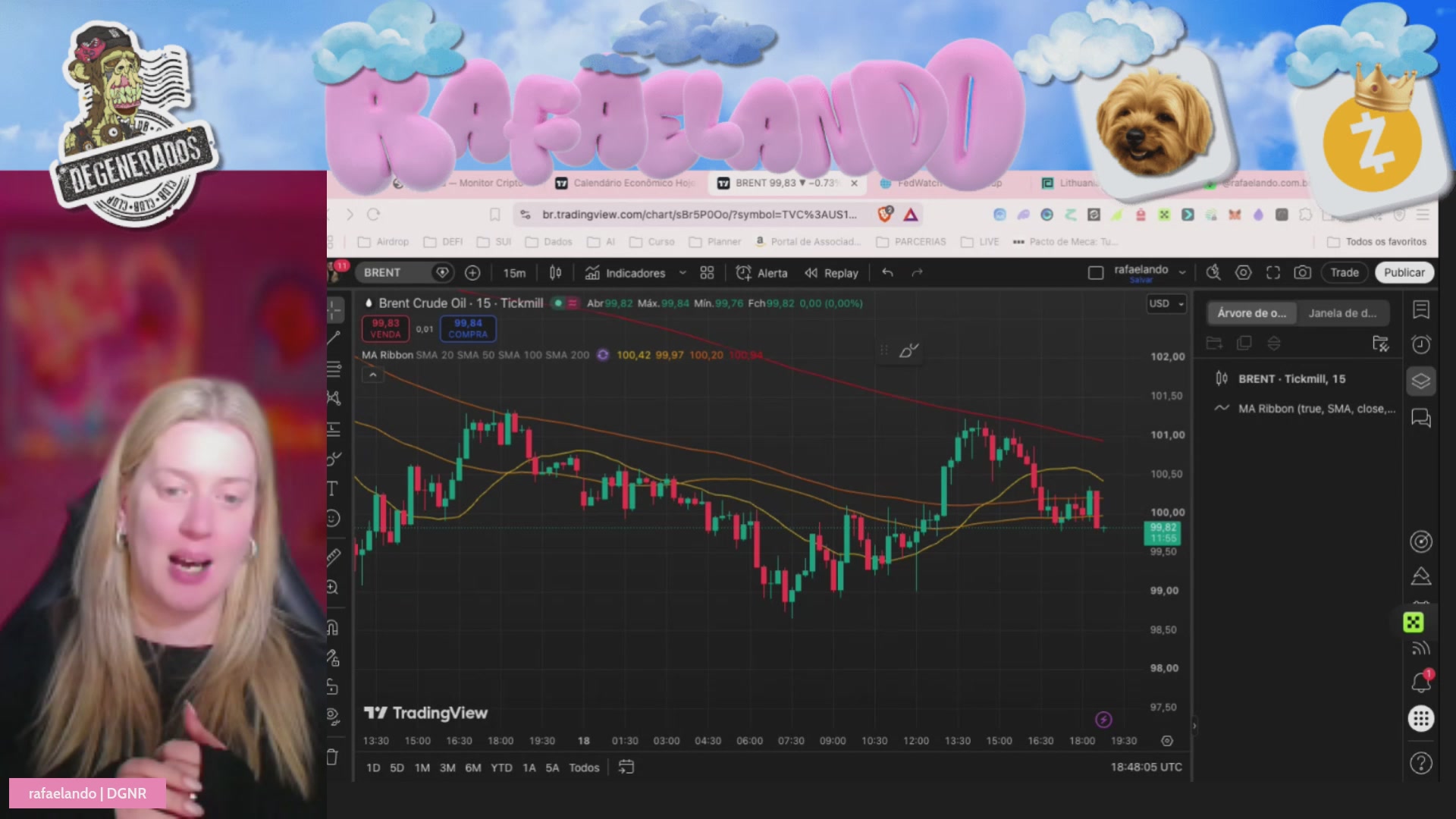Select the Todos range button

(584, 767)
